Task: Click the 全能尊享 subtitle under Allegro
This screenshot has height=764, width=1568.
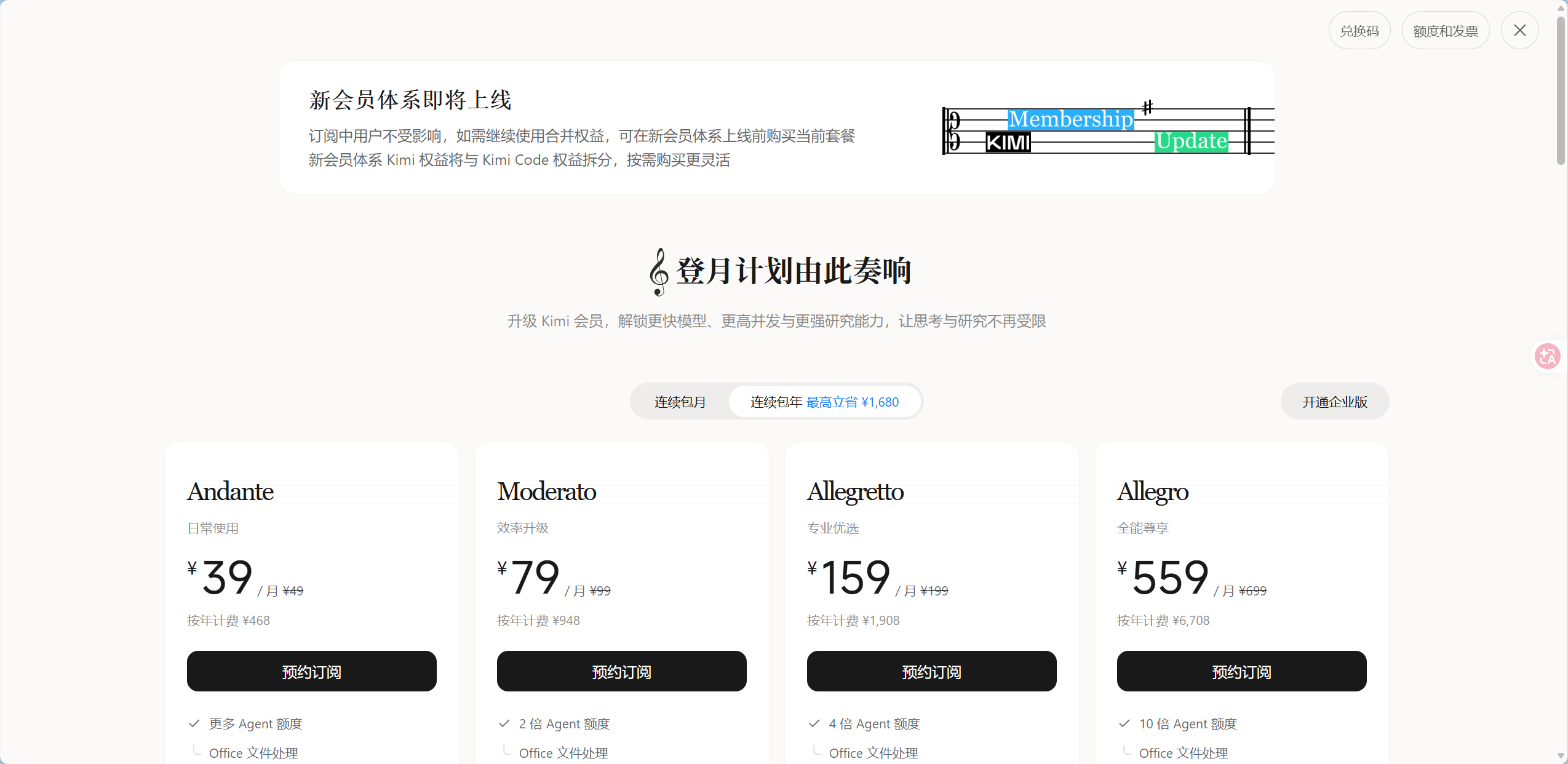Action: coord(1143,528)
